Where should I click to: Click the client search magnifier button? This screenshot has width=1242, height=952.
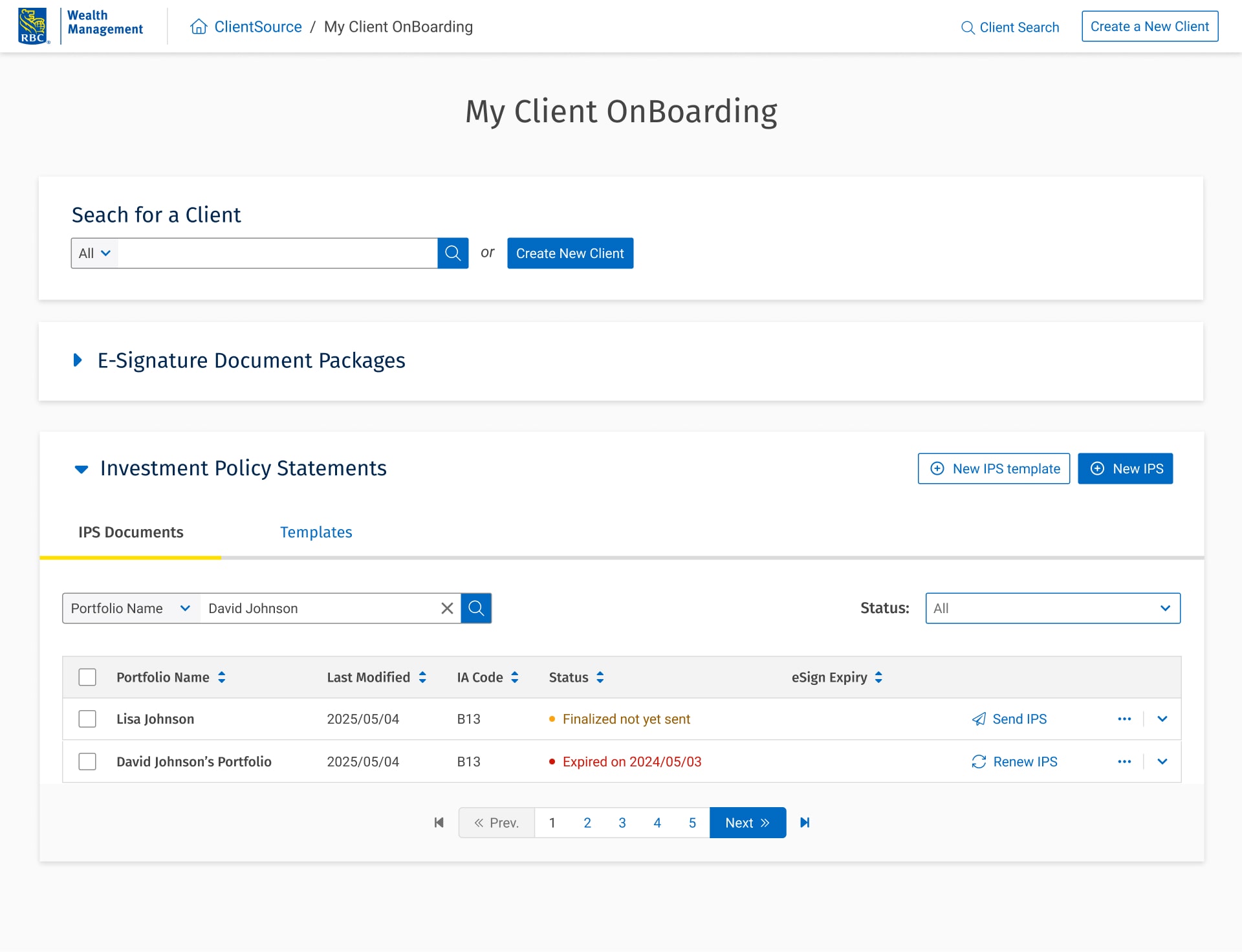(453, 253)
